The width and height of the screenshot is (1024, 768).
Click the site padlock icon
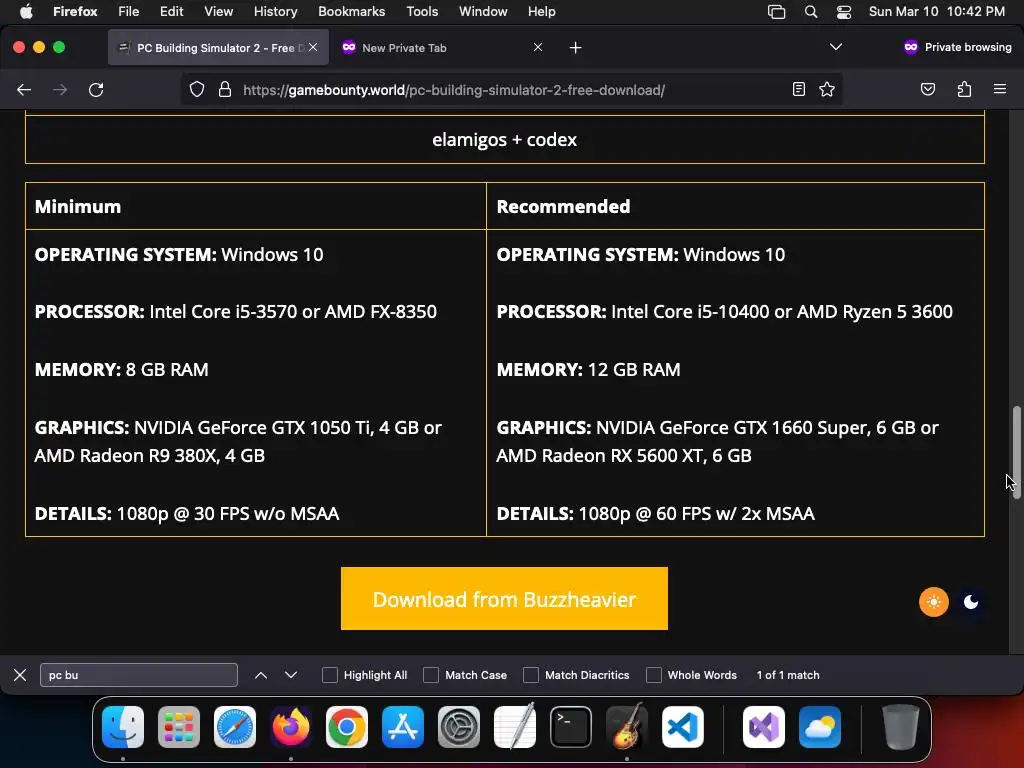point(225,89)
